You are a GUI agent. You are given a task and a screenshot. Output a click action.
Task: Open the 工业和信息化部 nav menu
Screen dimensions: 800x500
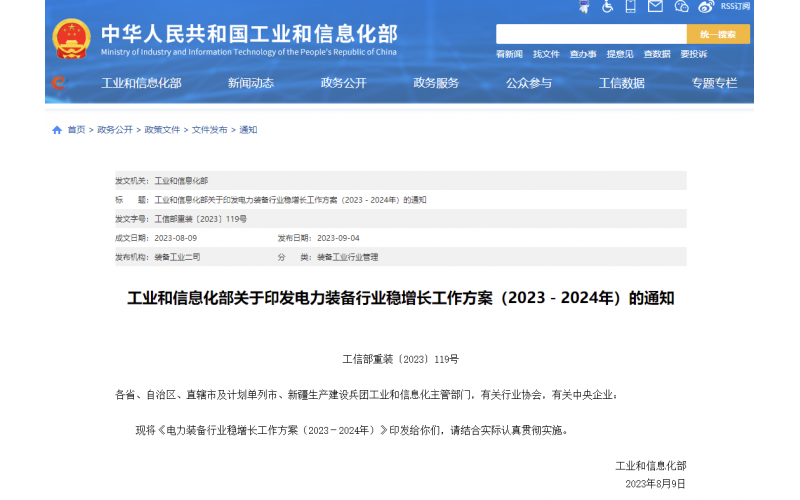click(141, 83)
